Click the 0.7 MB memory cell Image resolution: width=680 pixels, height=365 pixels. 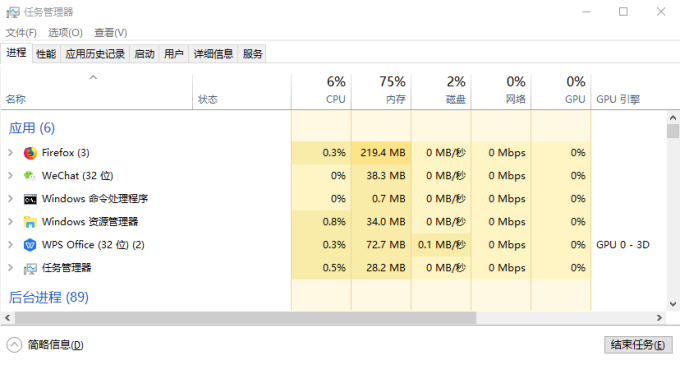pyautogui.click(x=381, y=199)
